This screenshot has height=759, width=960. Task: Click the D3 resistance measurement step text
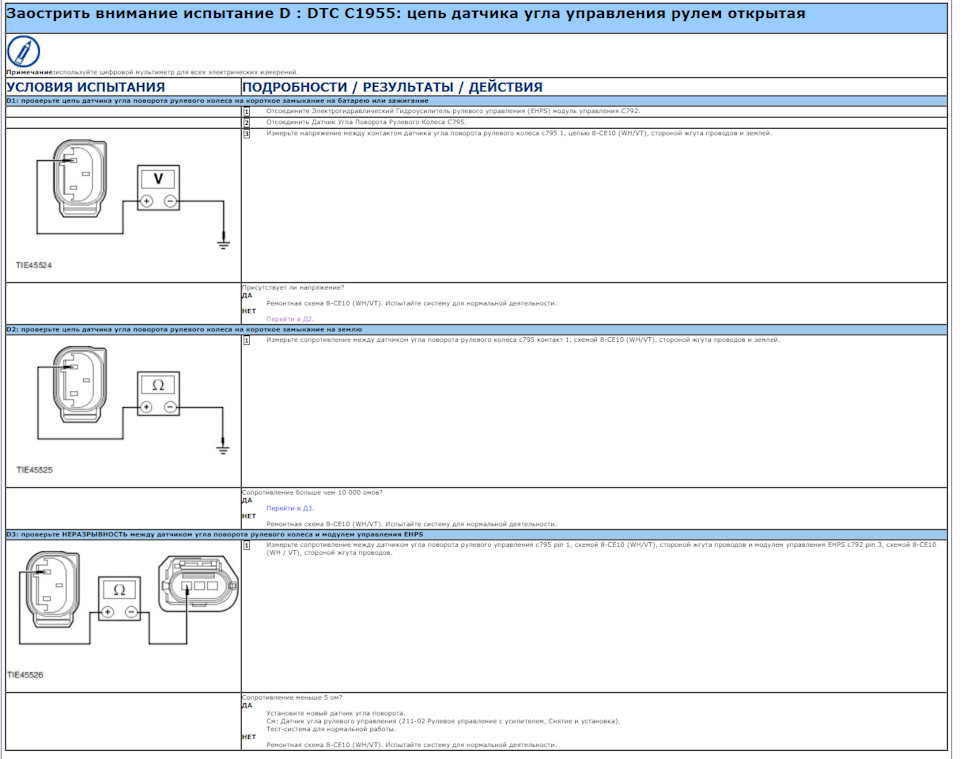pyautogui.click(x=601, y=548)
